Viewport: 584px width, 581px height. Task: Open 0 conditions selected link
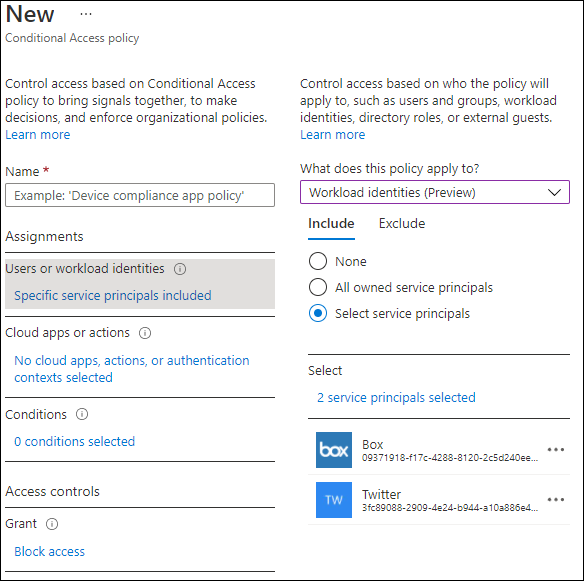pos(74,441)
